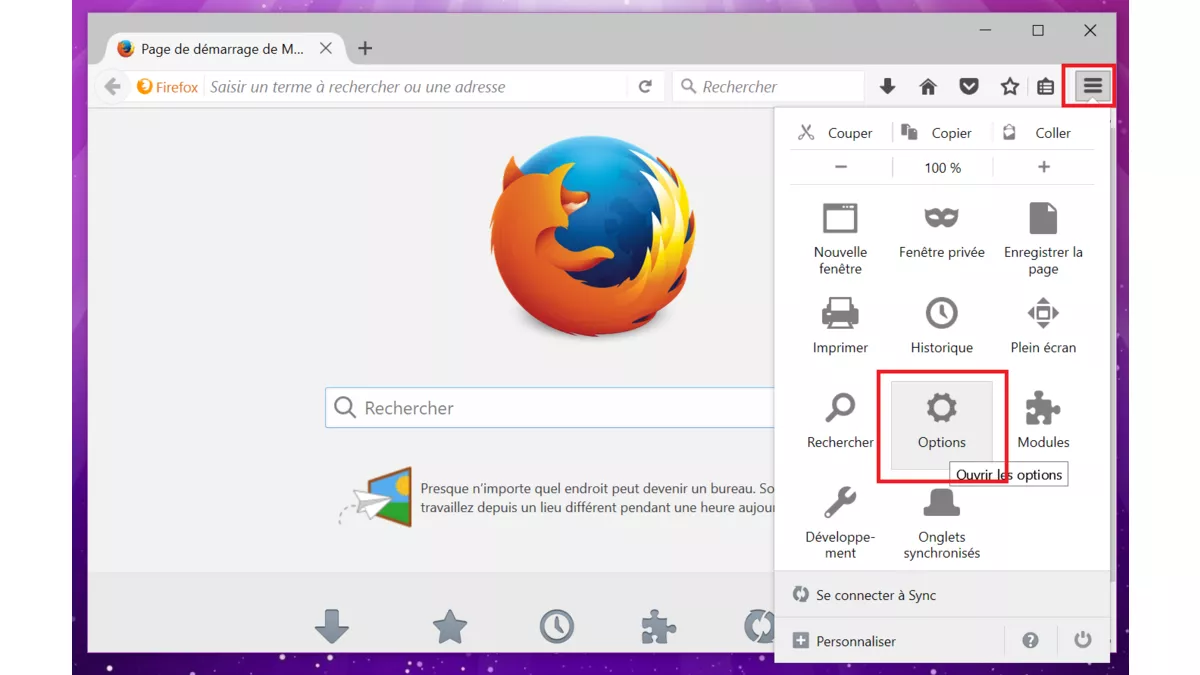This screenshot has width=1200, height=675.
Task: Bookmark this page with star icon
Action: [1010, 87]
